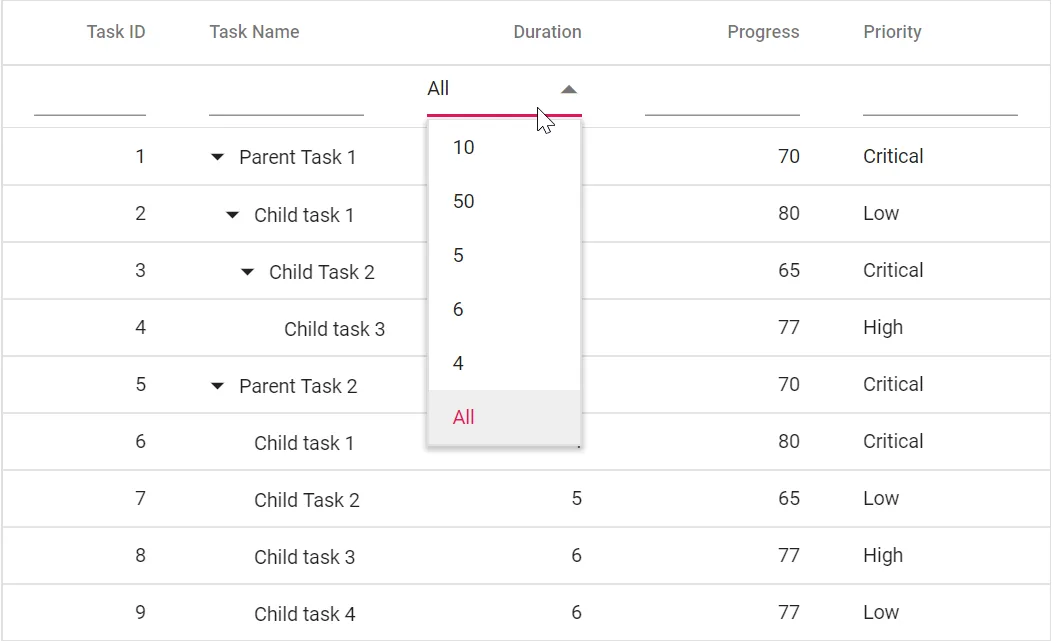
Task: Collapse Child task 1 under Parent Task 1
Action: (232, 214)
